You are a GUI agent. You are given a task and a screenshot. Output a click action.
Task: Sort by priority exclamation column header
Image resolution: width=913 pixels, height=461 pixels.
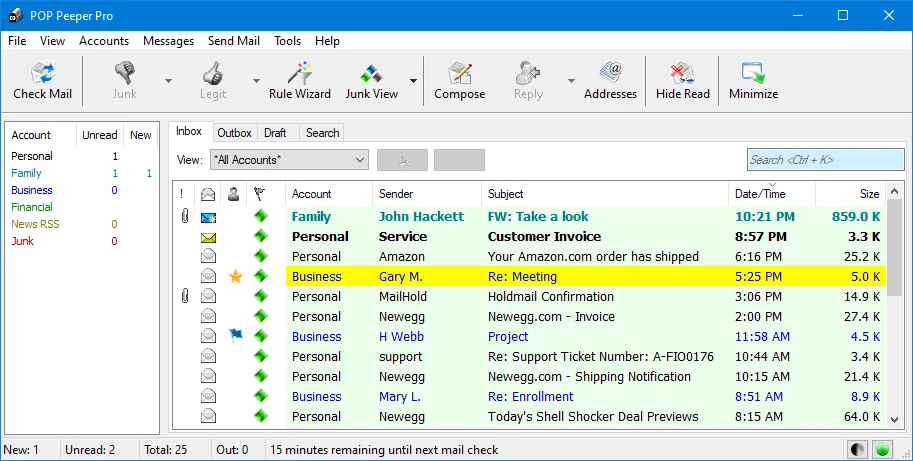pos(182,194)
